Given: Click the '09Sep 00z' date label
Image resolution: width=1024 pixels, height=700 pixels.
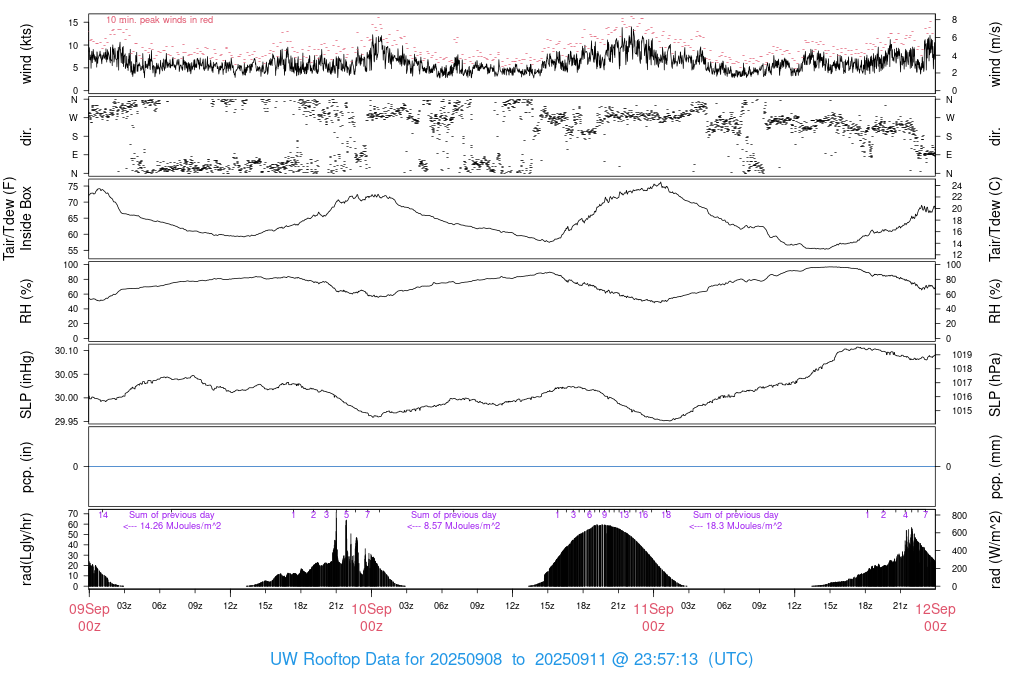Looking at the screenshot, I should 89,618.
